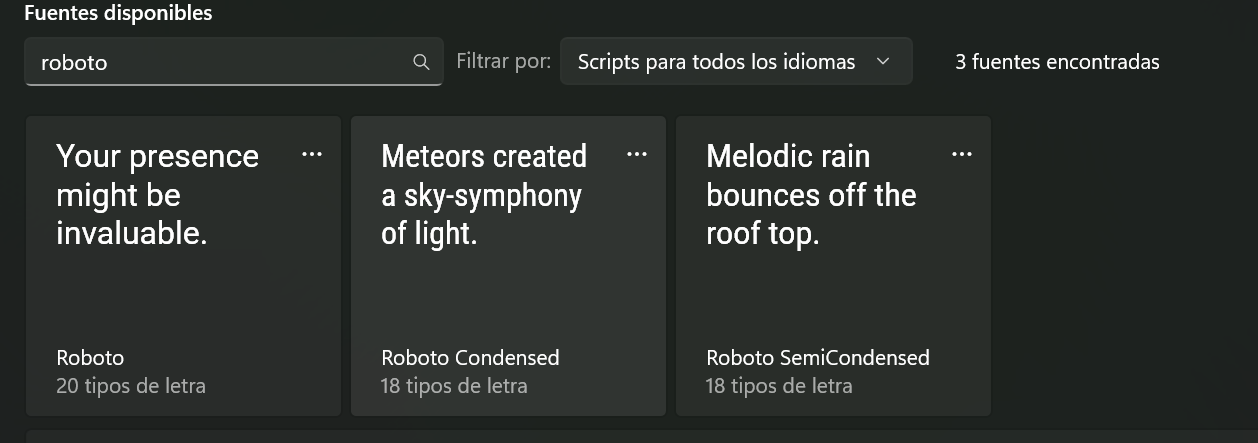The height and width of the screenshot is (443, 1258).
Task: Click the "Roboto SemiCondensed" font name
Action: coord(817,358)
